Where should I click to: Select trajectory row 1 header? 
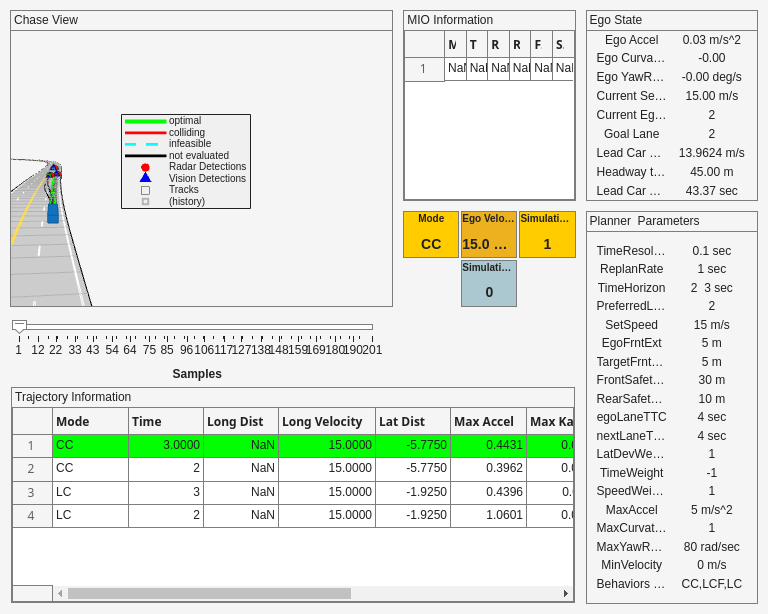point(32,446)
